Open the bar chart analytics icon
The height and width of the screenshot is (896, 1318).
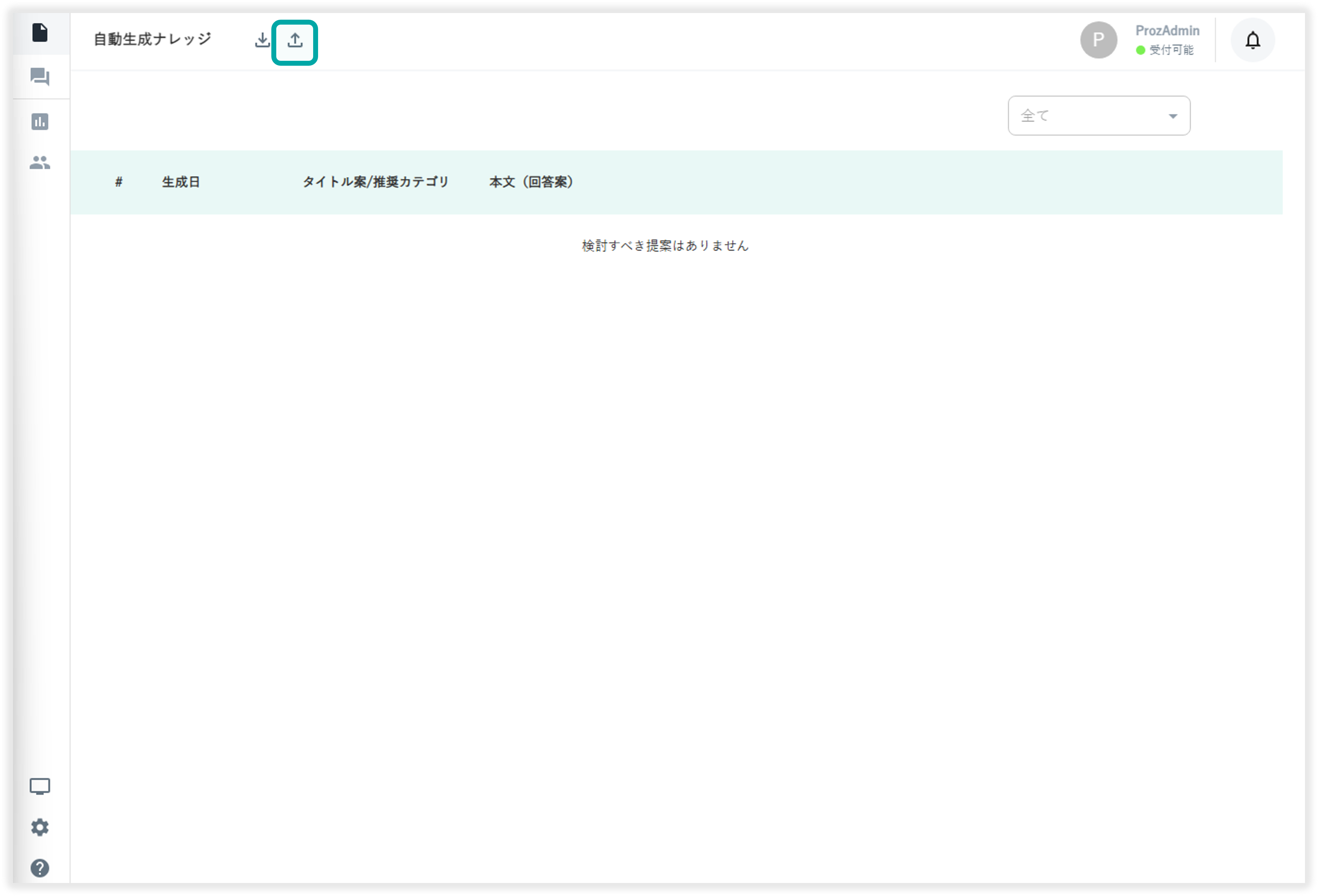tap(40, 121)
